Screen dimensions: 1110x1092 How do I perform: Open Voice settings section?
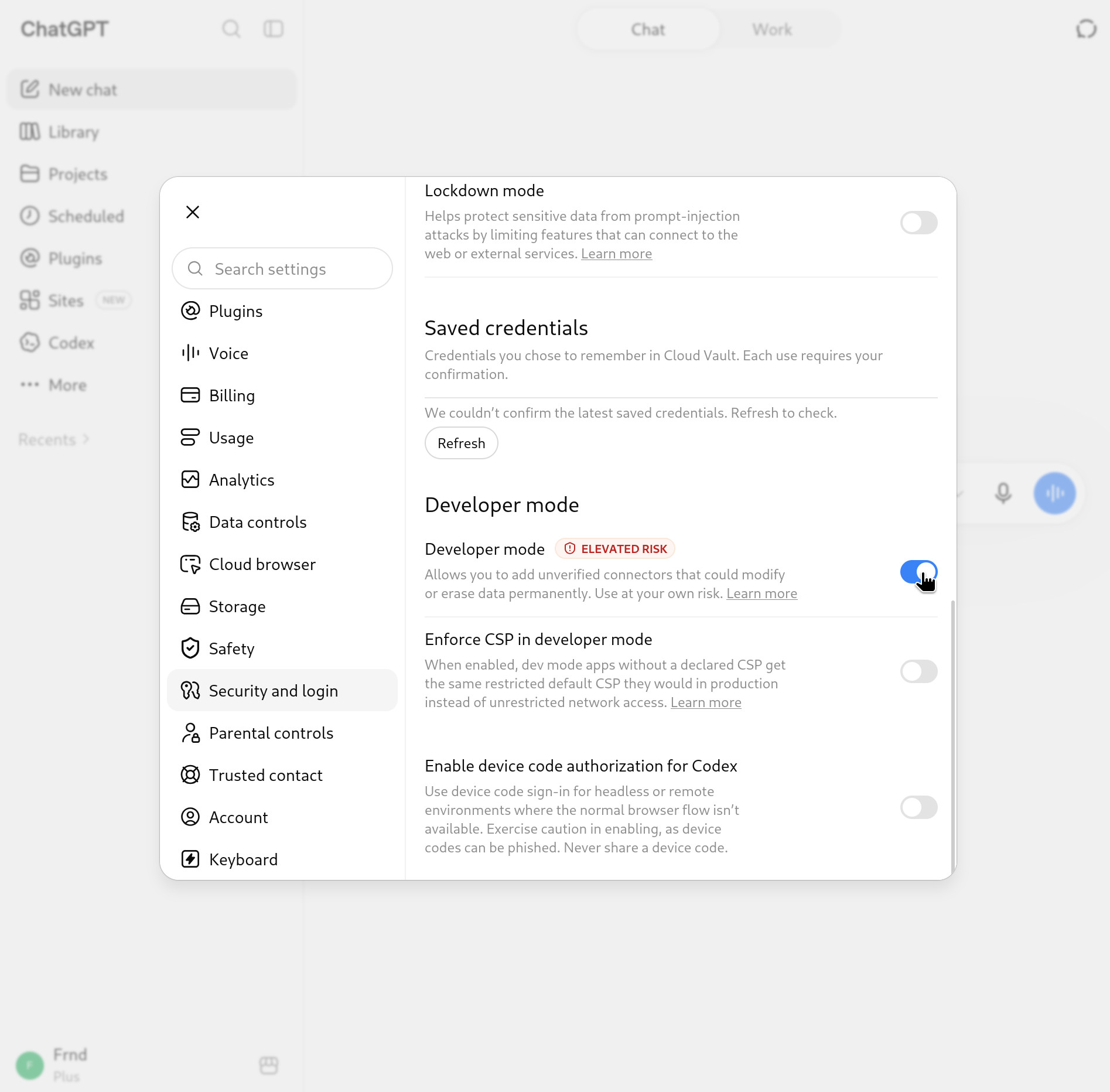[x=282, y=353]
